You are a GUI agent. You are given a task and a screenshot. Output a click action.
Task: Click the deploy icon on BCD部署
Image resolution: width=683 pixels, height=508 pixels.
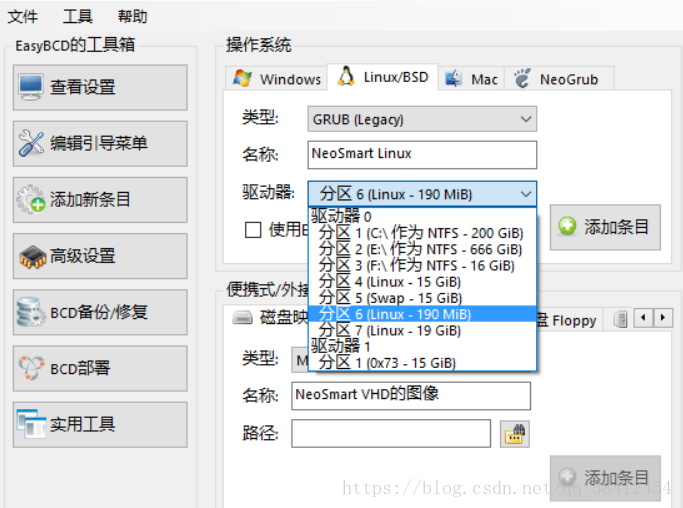(x=31, y=368)
